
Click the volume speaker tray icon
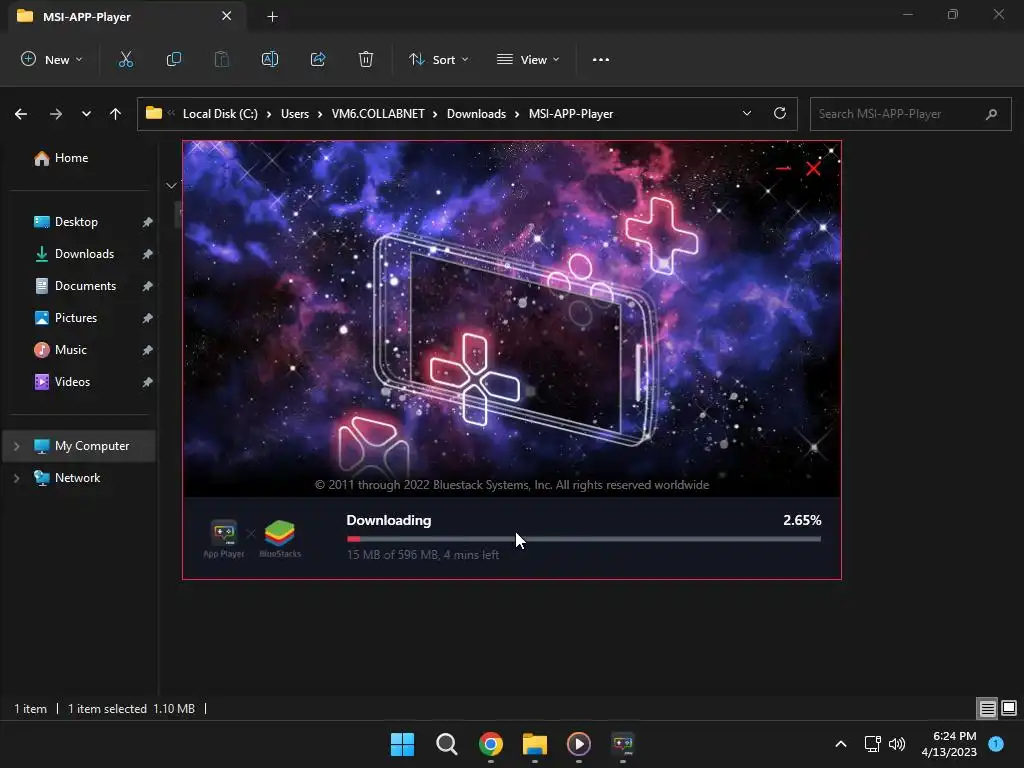pyautogui.click(x=897, y=744)
